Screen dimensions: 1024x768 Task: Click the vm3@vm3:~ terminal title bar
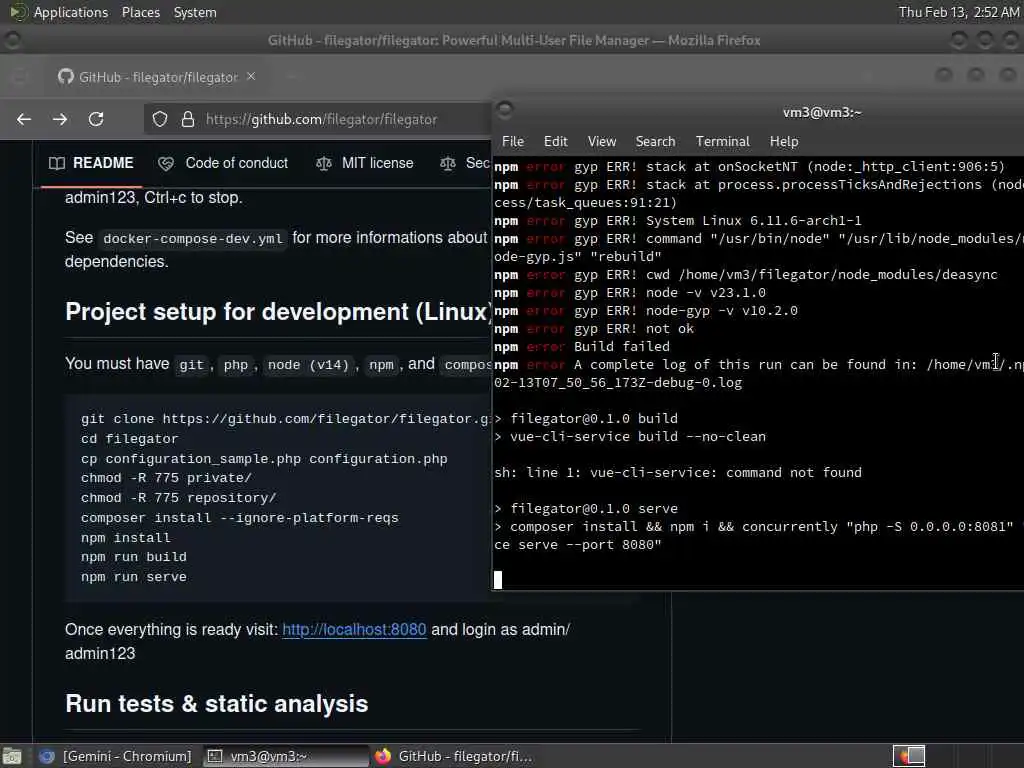822,112
